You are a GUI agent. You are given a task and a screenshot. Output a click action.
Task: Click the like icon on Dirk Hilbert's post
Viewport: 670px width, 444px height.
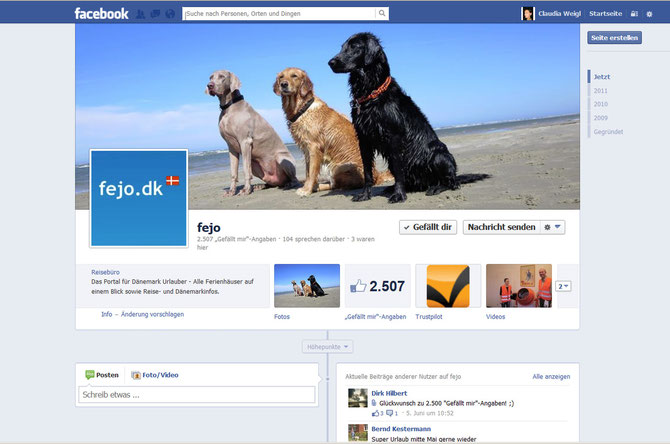[376, 413]
